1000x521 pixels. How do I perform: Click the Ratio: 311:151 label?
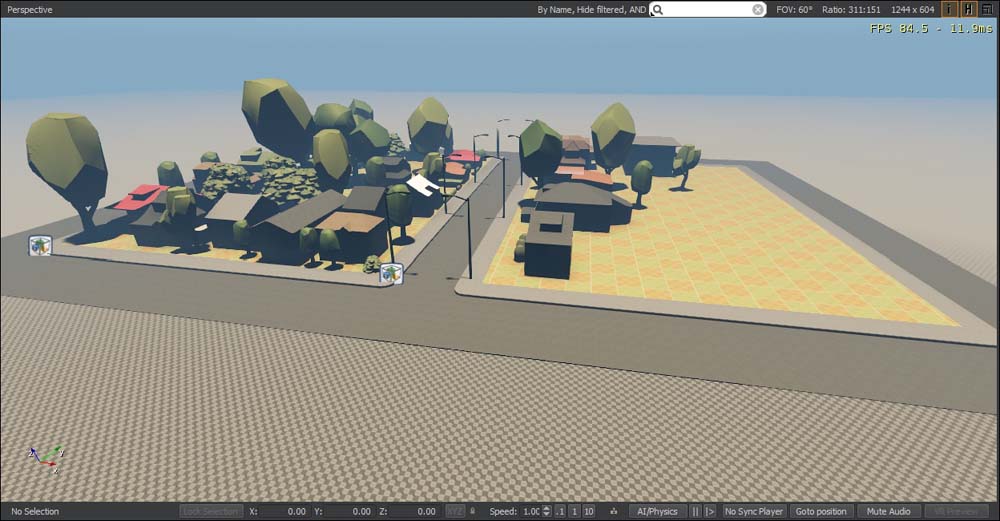[851, 10]
